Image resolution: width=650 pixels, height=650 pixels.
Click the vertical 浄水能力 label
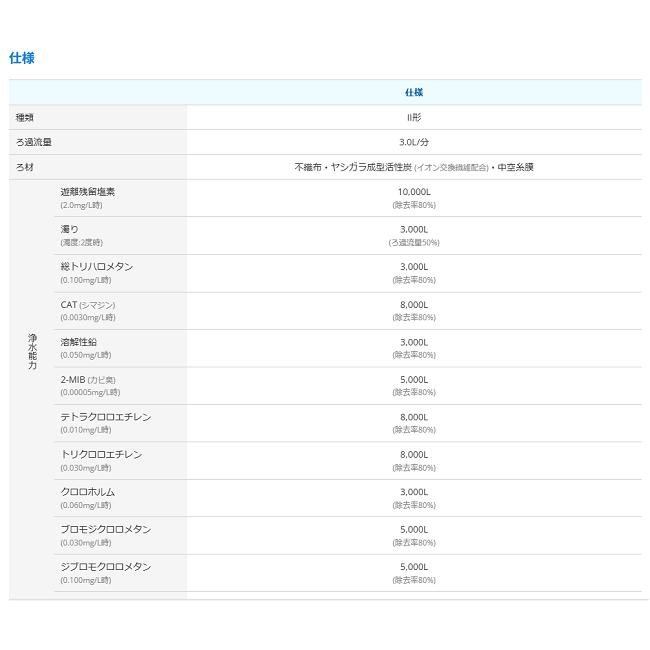32,352
